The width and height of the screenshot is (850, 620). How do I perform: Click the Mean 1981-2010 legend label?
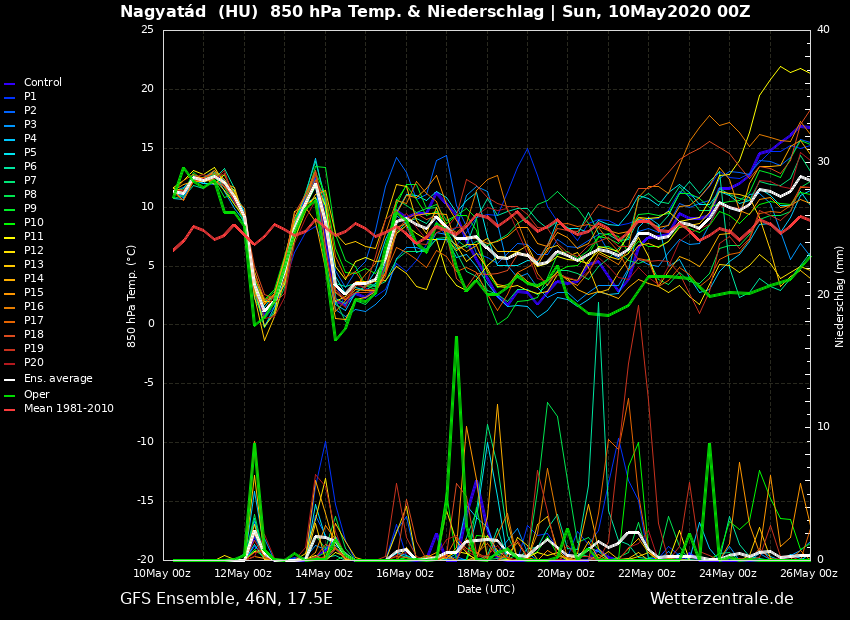69,409
